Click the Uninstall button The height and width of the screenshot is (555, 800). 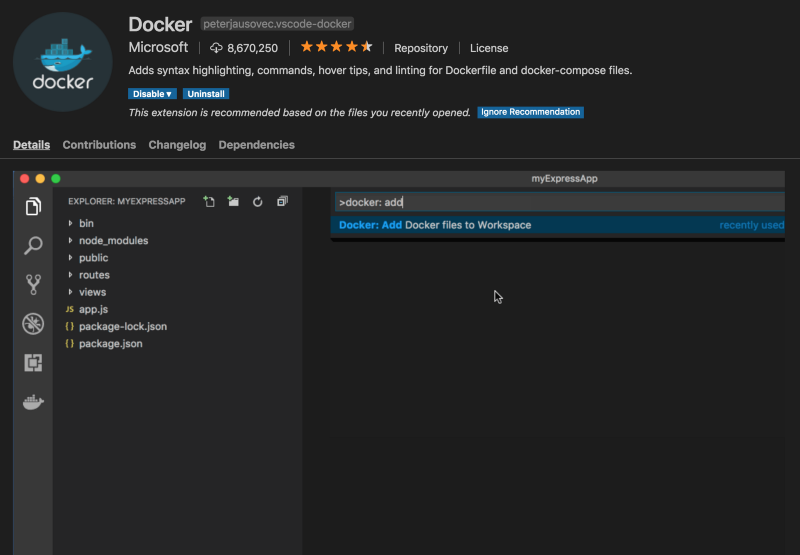coord(206,94)
